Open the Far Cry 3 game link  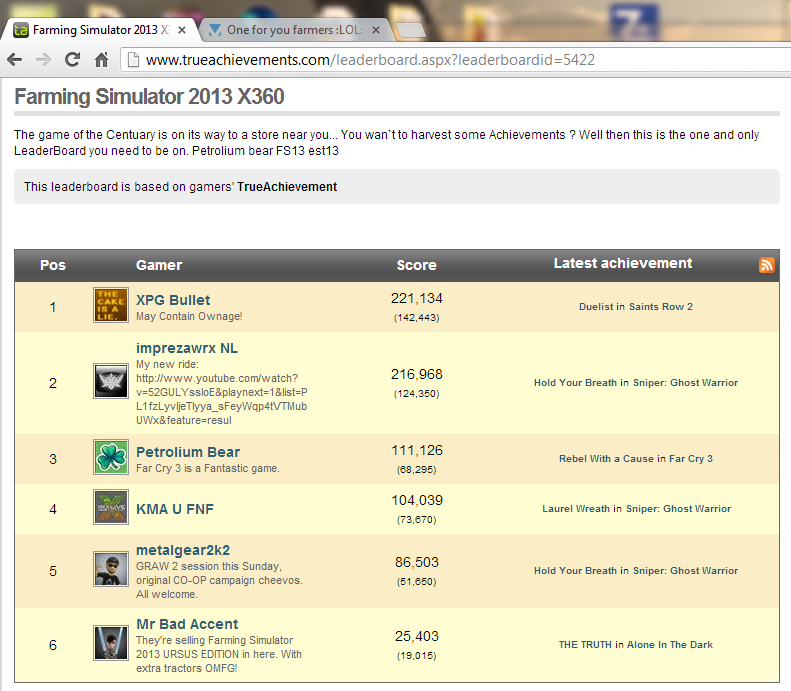(x=691, y=459)
